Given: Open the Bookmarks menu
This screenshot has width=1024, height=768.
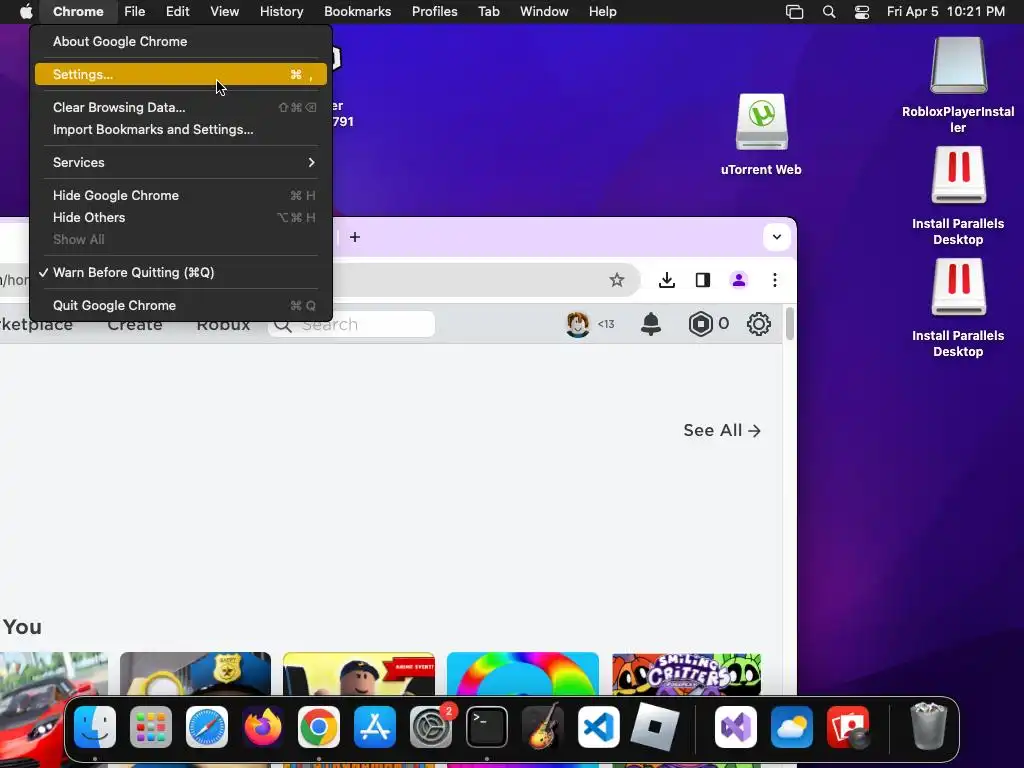Looking at the screenshot, I should pyautogui.click(x=358, y=11).
